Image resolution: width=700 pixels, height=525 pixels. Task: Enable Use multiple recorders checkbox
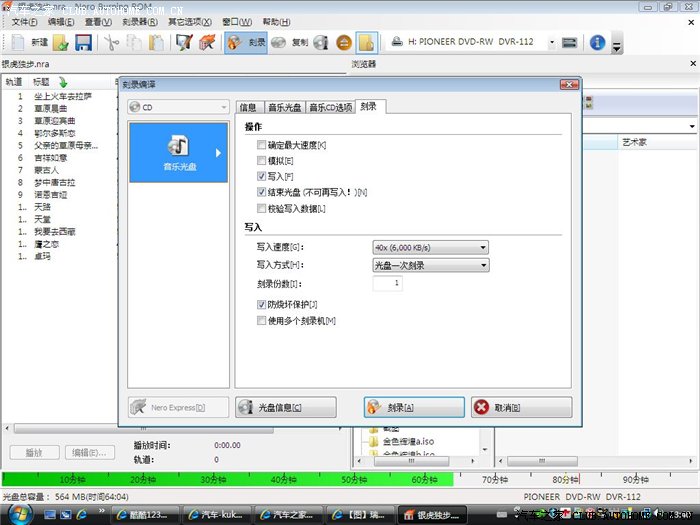262,321
